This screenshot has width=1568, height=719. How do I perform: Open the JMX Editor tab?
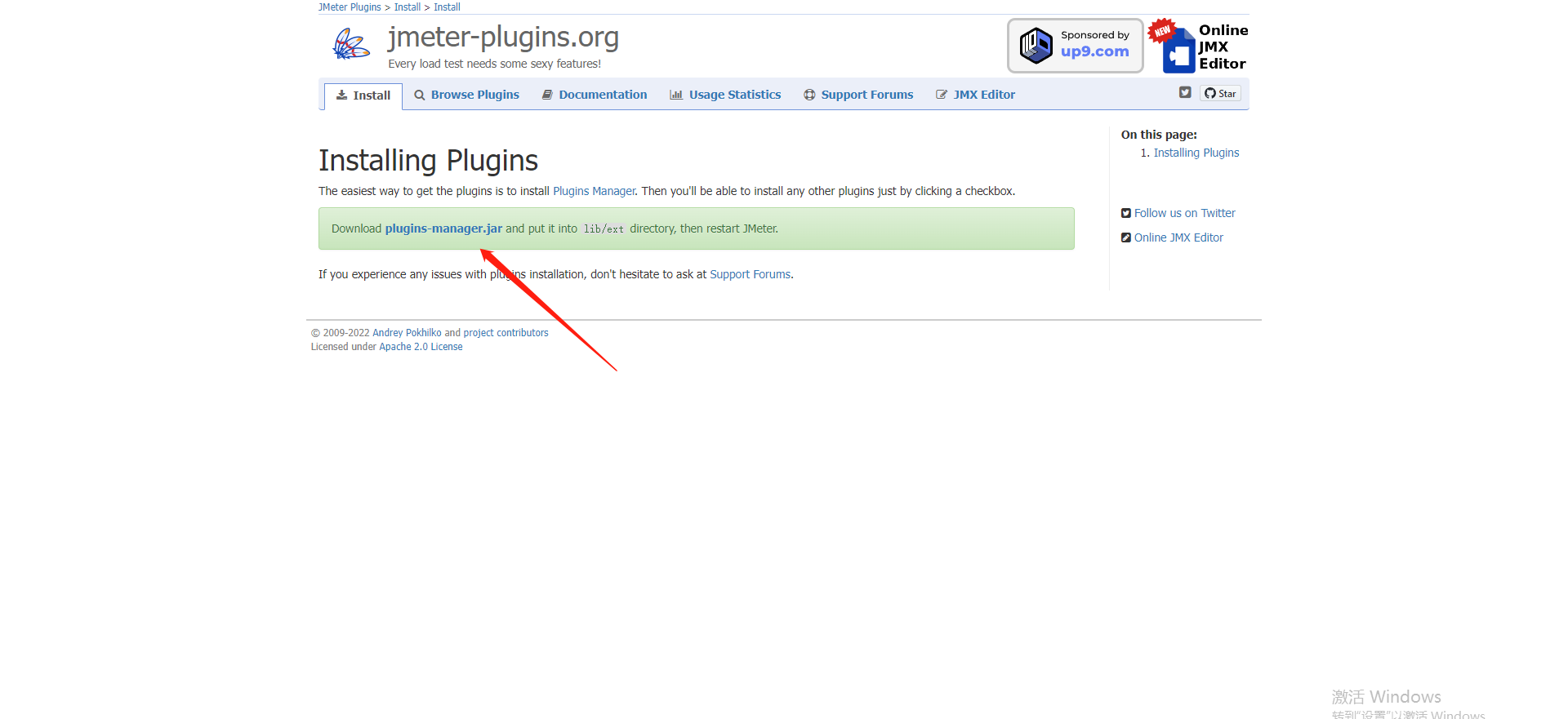click(975, 95)
